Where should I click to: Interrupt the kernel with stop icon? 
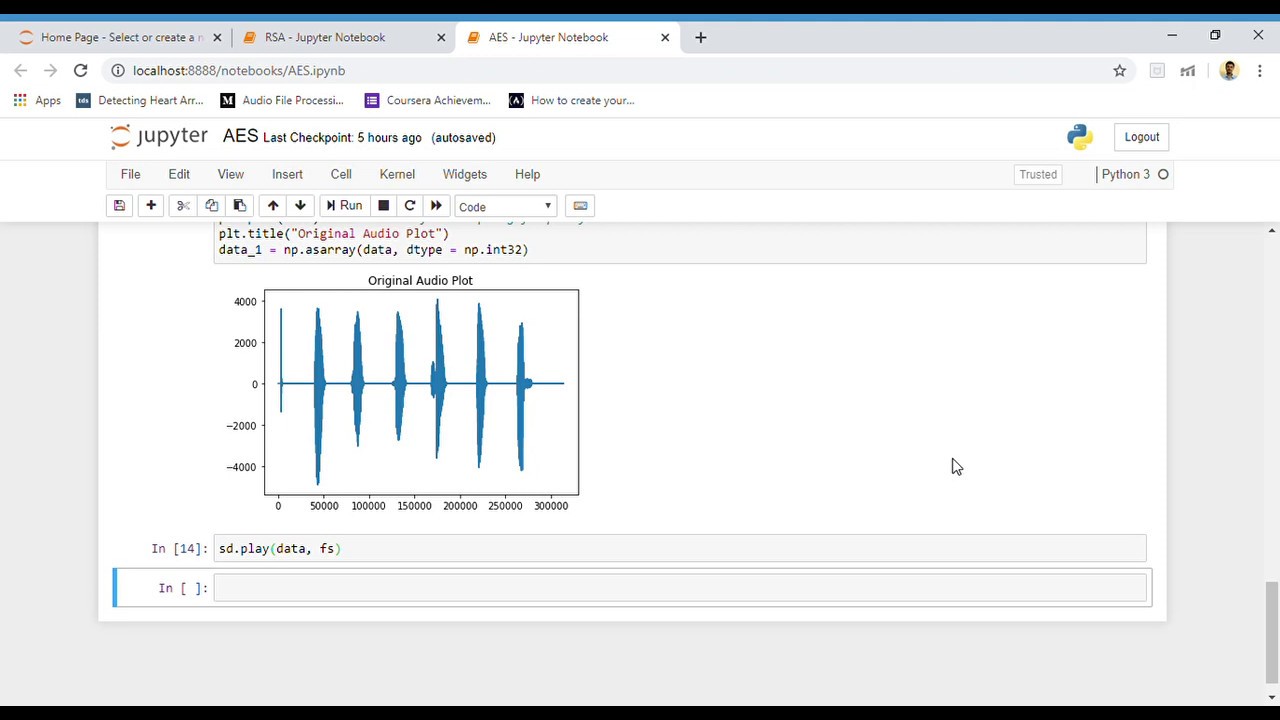[x=383, y=206]
